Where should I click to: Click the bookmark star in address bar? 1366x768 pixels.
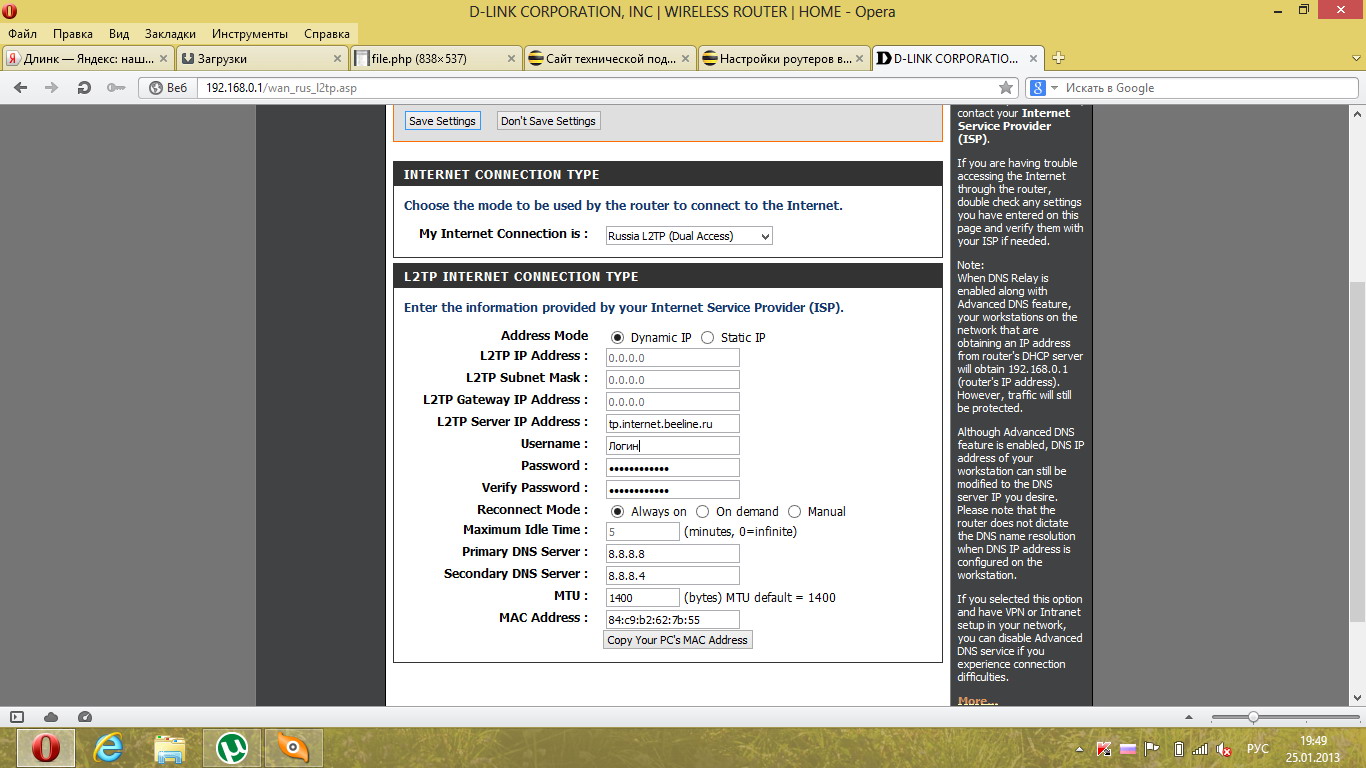1006,88
